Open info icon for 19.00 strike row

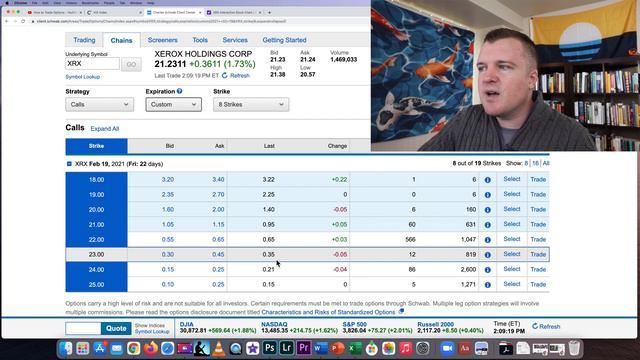[x=487, y=195]
